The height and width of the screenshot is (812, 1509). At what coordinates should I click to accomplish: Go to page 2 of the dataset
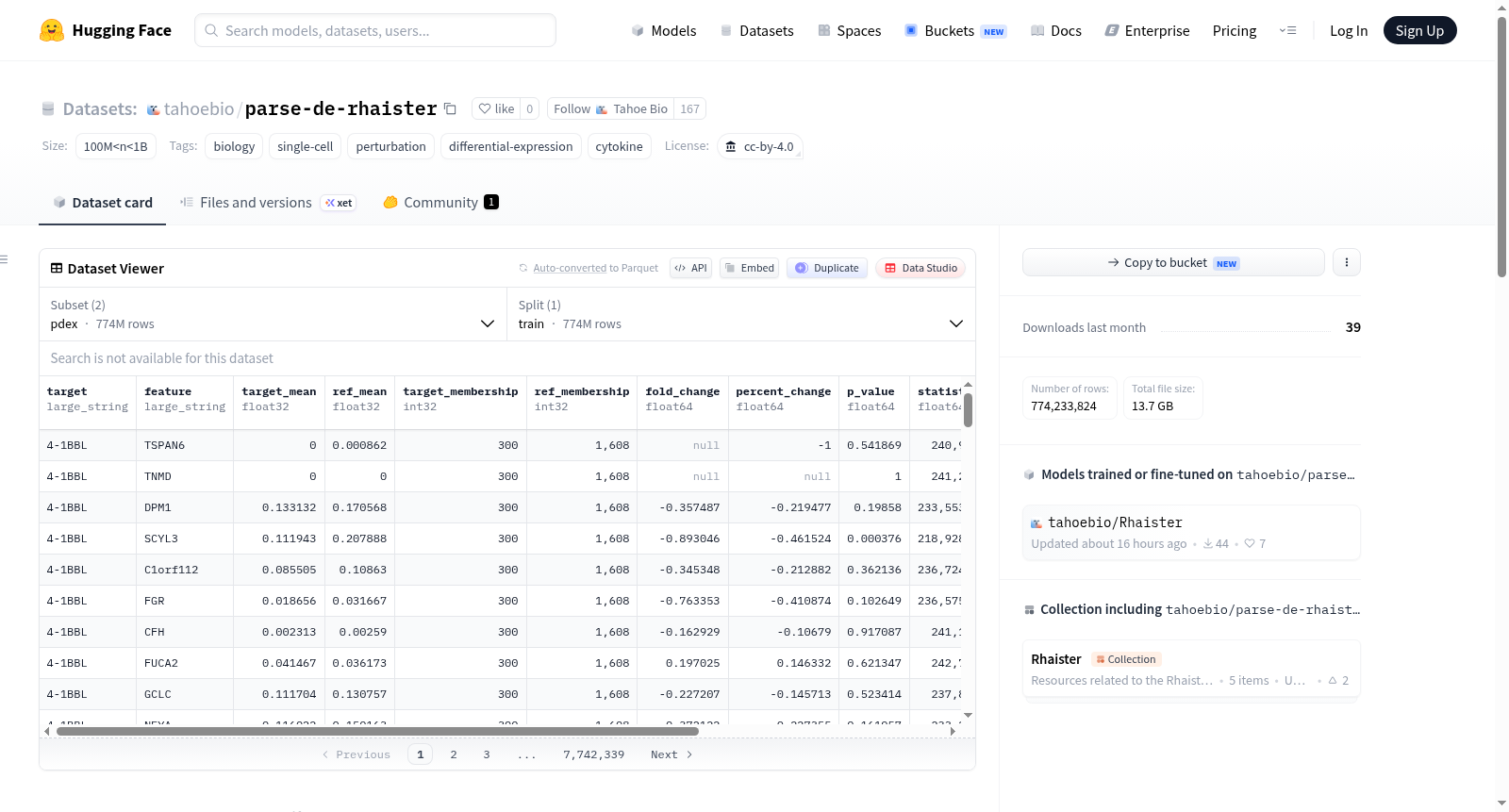point(454,754)
